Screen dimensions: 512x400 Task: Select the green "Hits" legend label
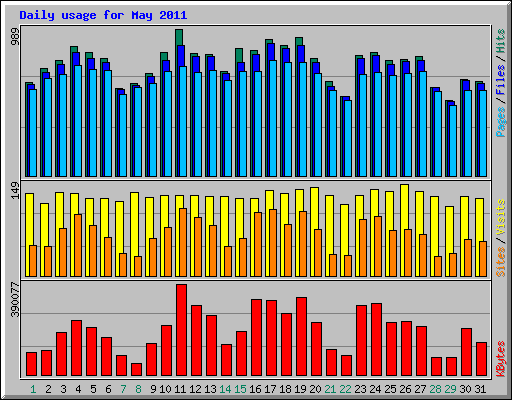click(x=501, y=41)
